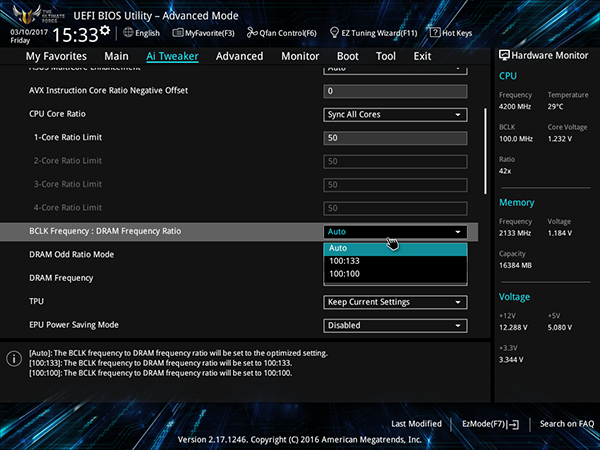Viewport: 600px width, 450px height.
Task: Open Qfan Control fan icon
Action: pyautogui.click(x=252, y=33)
